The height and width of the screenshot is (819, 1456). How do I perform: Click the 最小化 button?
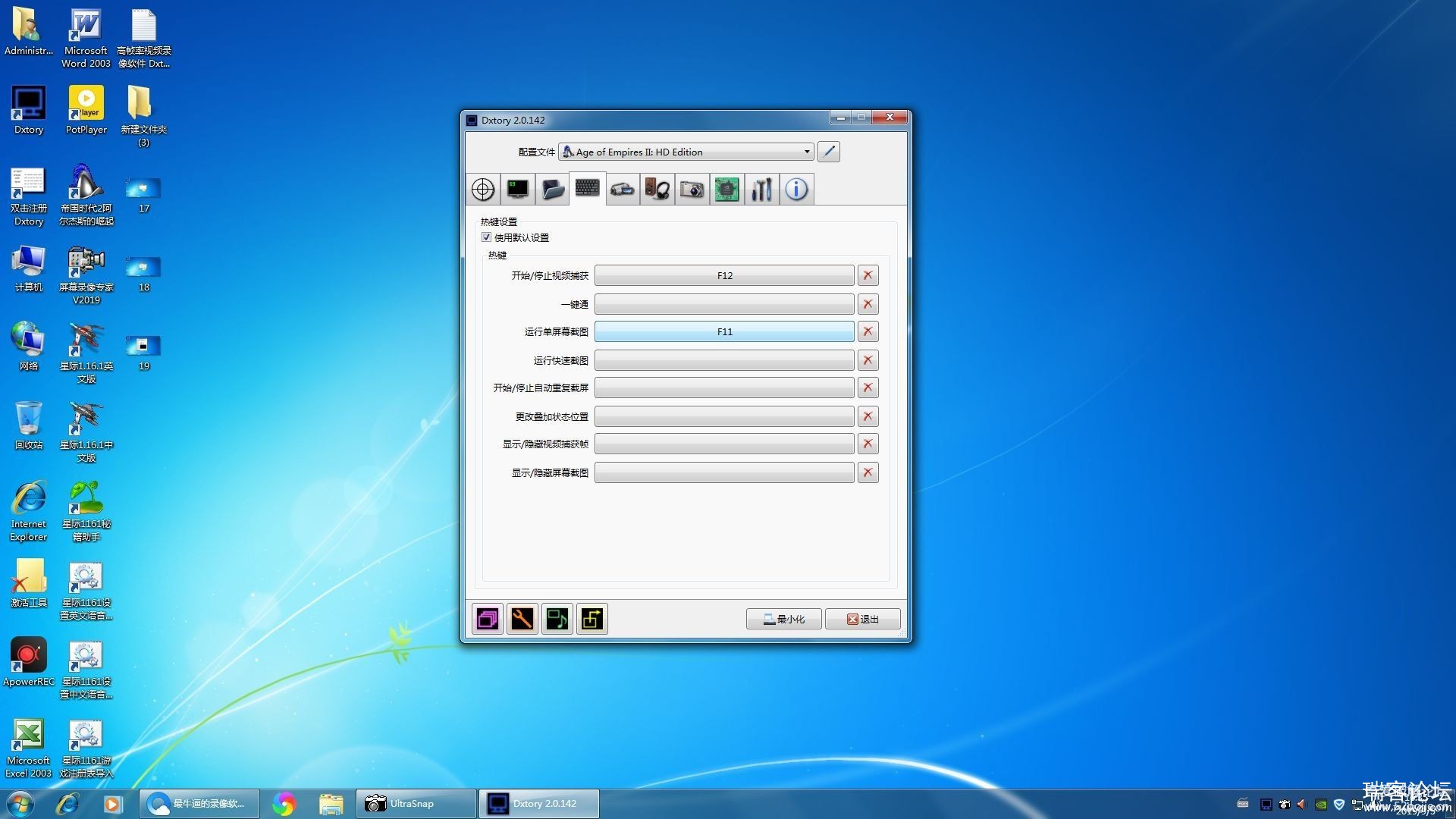click(784, 619)
